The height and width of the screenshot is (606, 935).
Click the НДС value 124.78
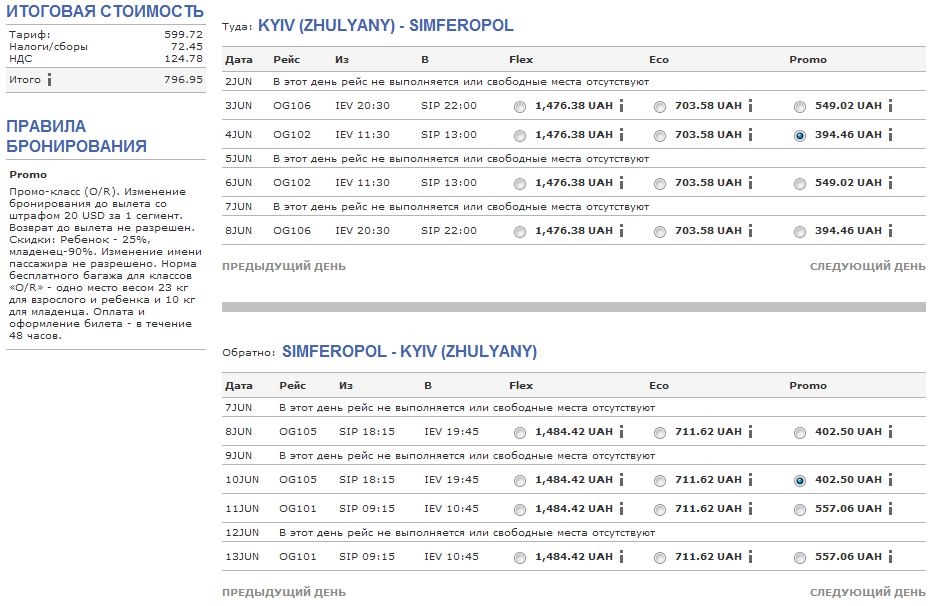coord(184,58)
